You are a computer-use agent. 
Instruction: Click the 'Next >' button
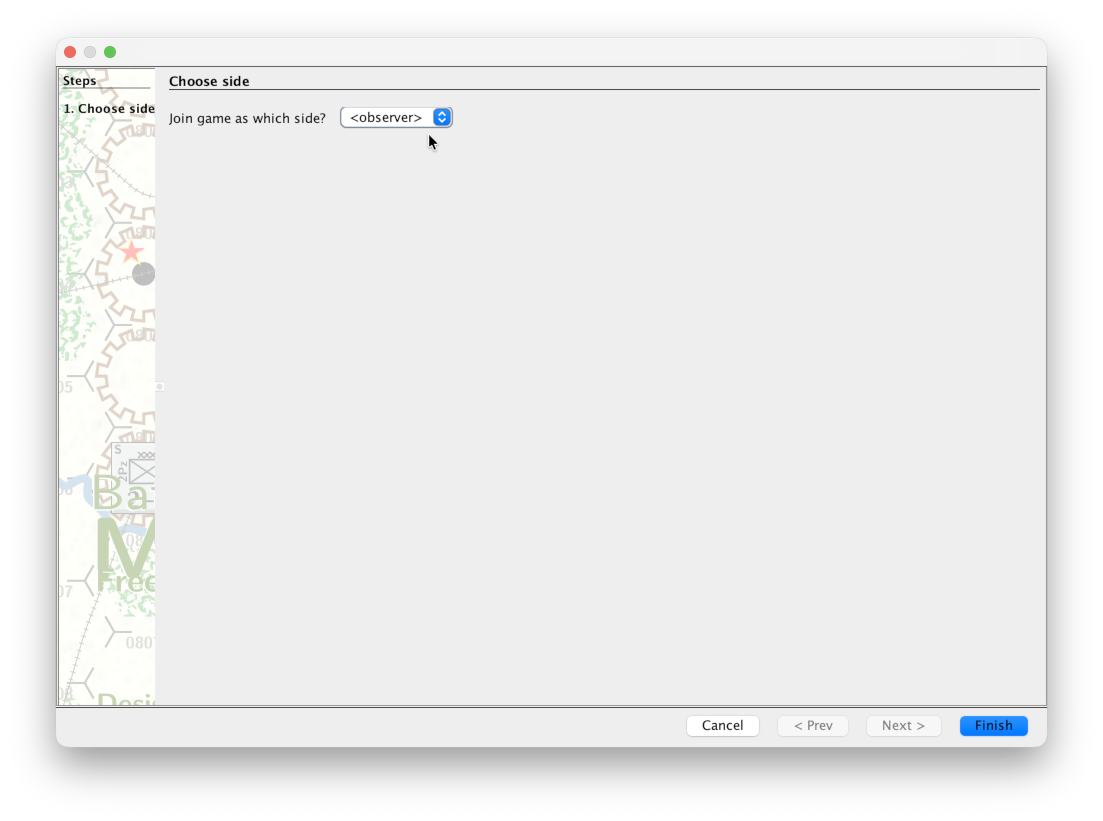(x=903, y=726)
